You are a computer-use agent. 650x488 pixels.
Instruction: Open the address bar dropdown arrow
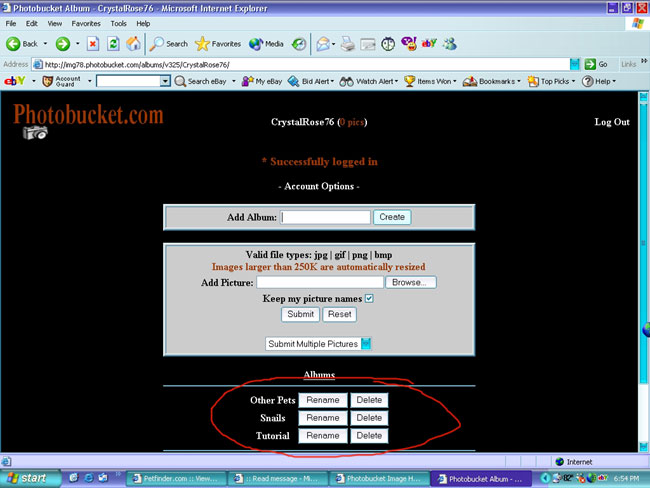[x=575, y=64]
